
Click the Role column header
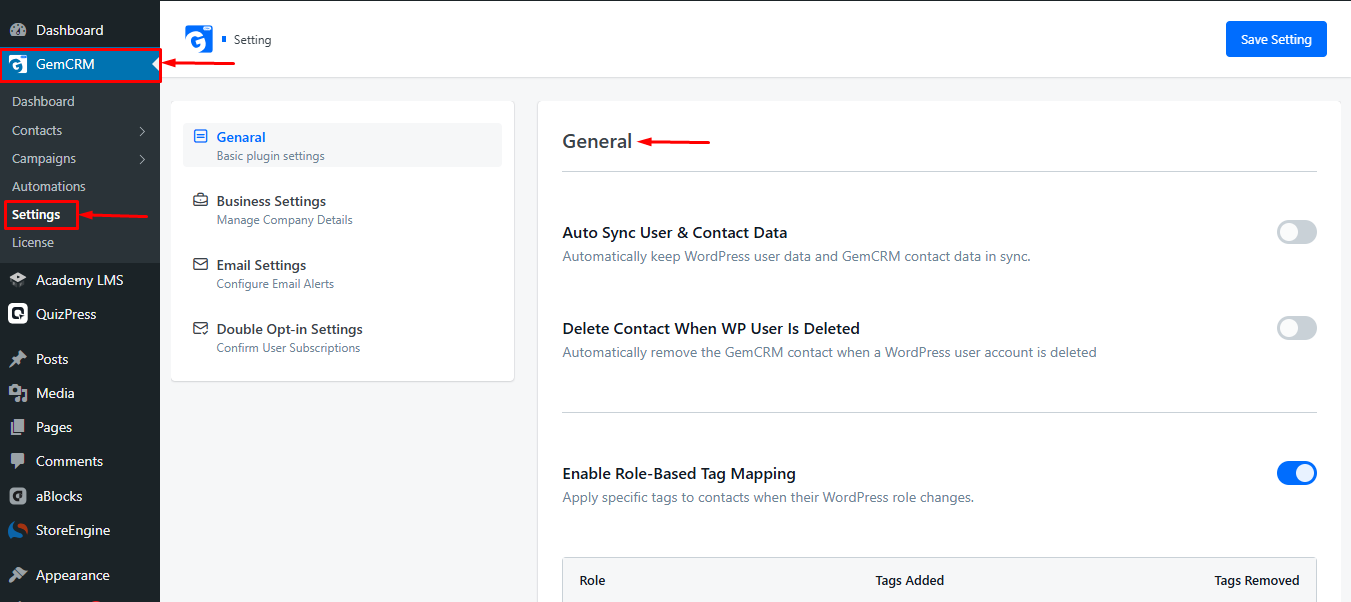point(592,580)
